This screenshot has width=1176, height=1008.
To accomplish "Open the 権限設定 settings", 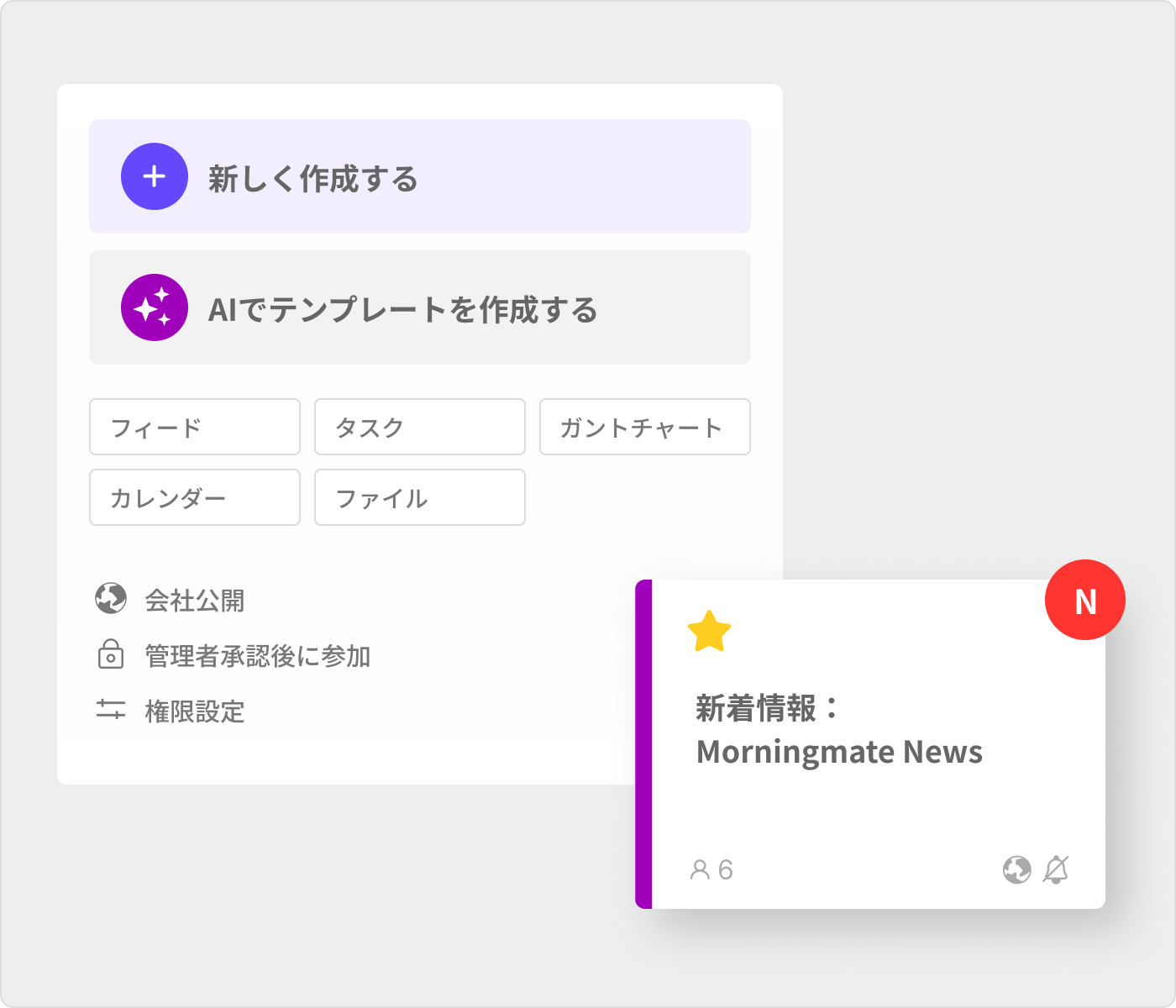I will 195,711.
